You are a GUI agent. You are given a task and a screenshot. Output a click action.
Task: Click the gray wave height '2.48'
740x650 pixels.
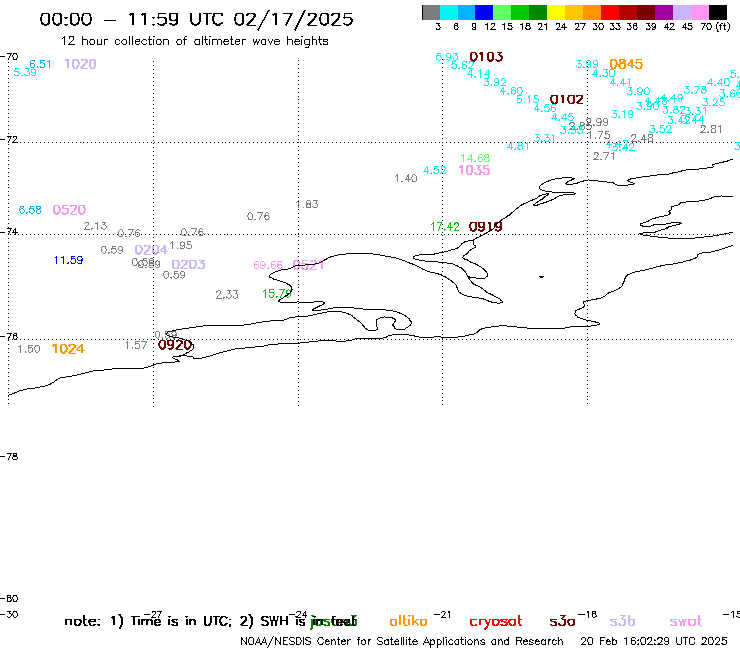[642, 138]
